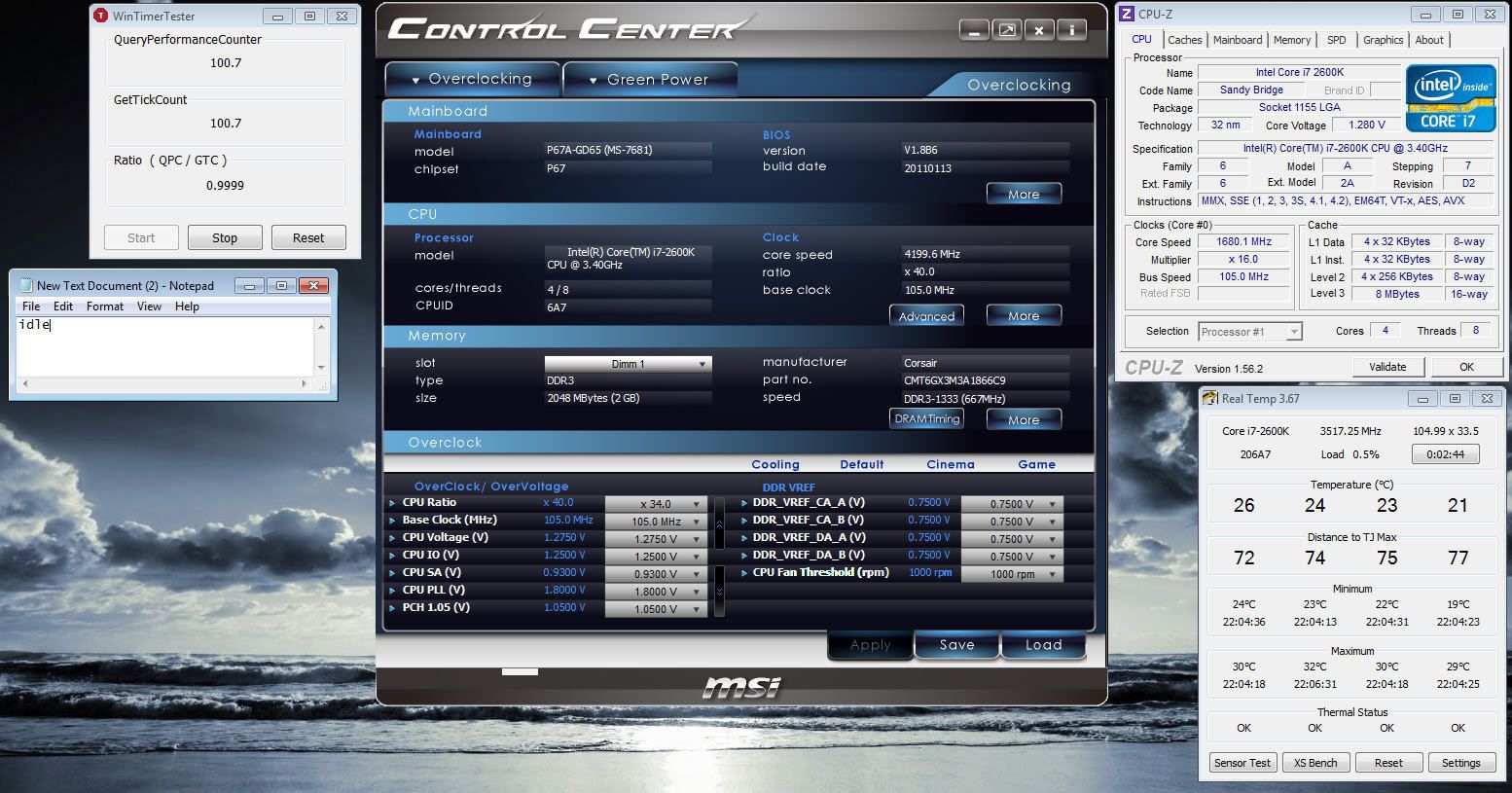Click the Validate button in CPU-Z

click(x=1387, y=367)
